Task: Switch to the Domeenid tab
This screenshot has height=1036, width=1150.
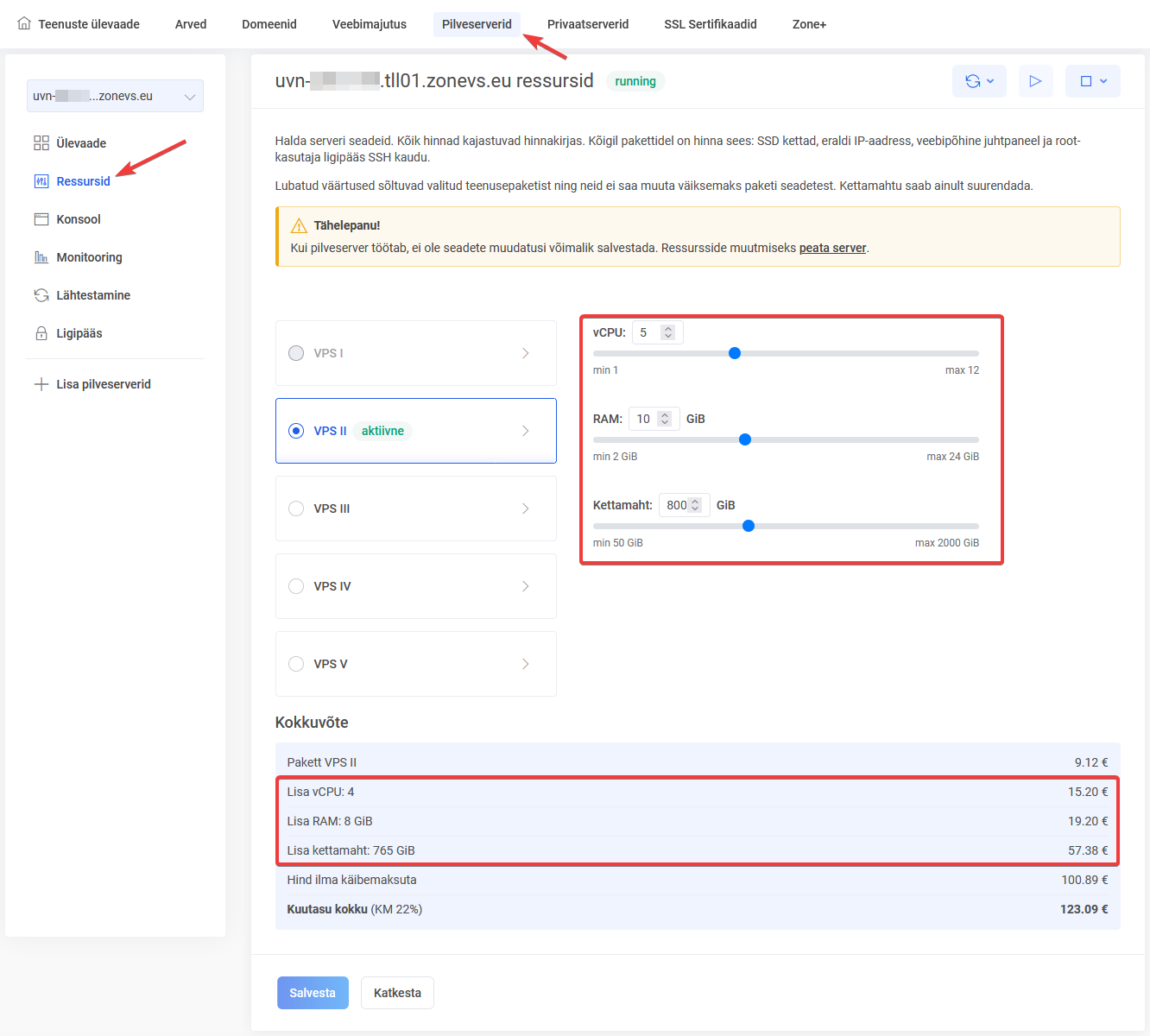Action: [269, 24]
